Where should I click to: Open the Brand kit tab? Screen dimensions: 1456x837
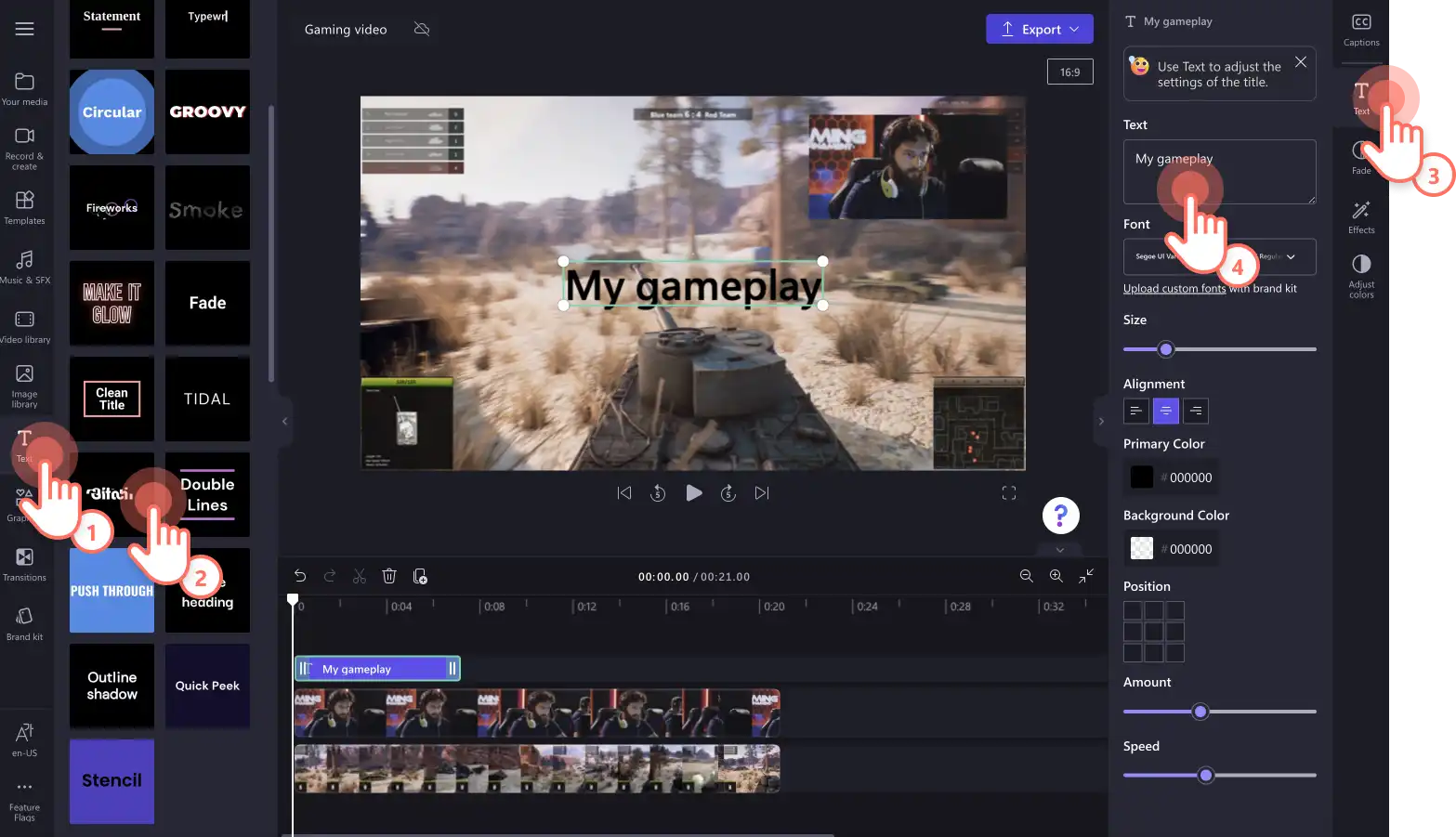(24, 623)
